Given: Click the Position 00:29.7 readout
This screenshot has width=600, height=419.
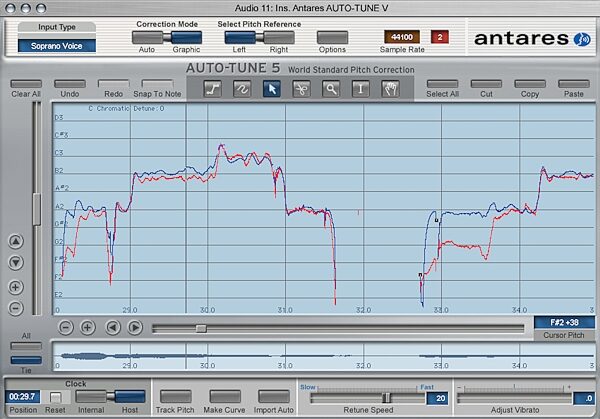Looking at the screenshot, I should [x=22, y=396].
